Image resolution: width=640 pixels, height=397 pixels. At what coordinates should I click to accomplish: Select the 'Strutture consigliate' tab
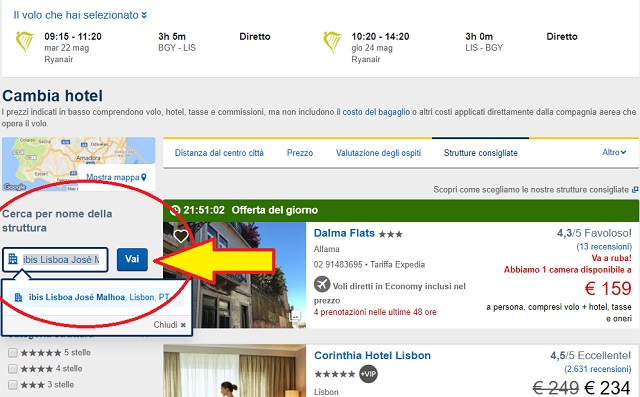pyautogui.click(x=480, y=153)
